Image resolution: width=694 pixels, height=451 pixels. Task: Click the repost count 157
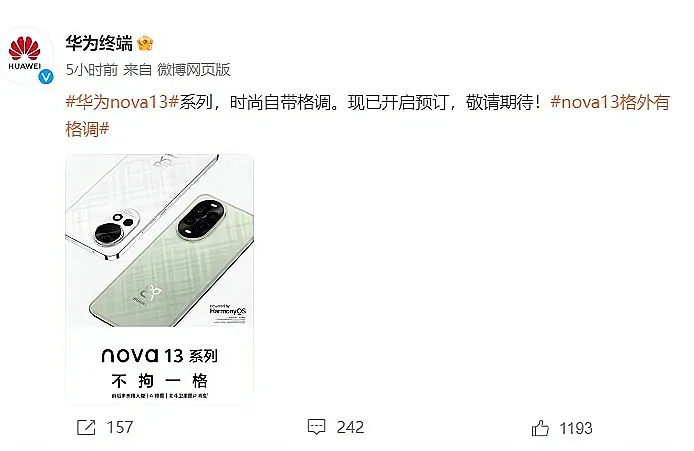click(x=120, y=428)
